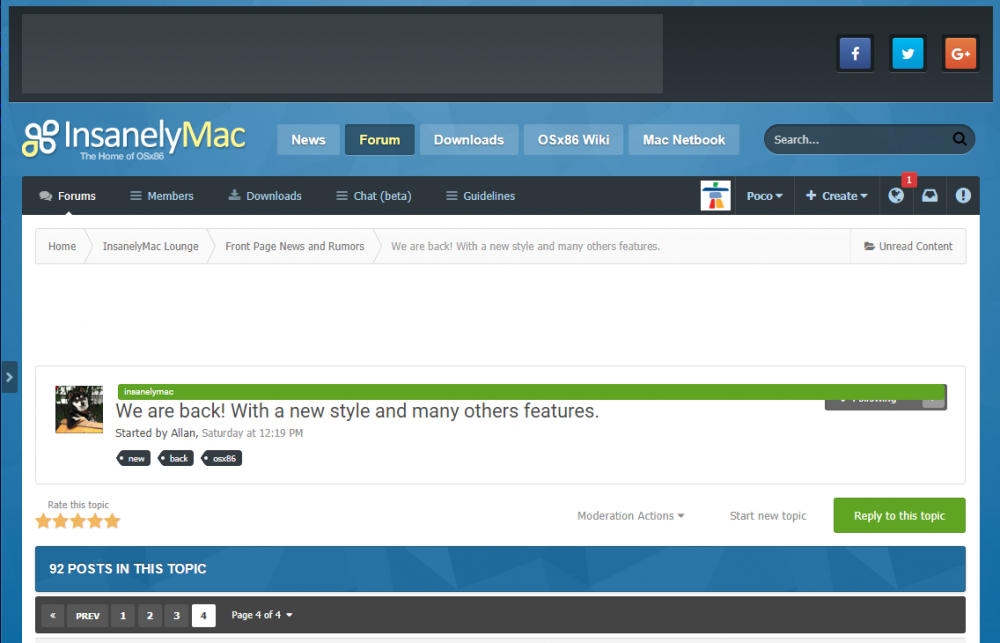Rate the topic with first star

tap(43, 521)
